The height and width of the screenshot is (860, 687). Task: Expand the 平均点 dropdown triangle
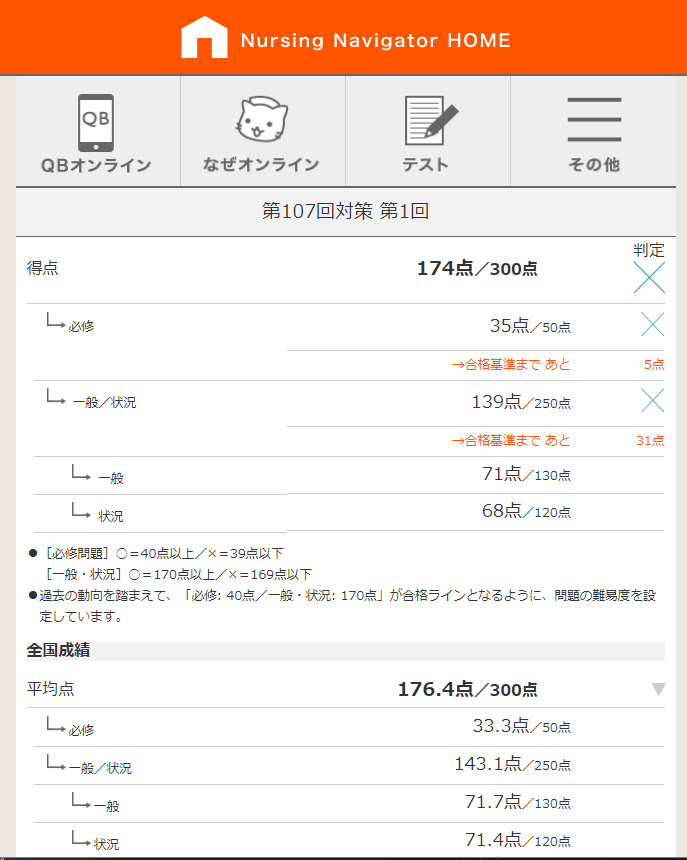658,689
